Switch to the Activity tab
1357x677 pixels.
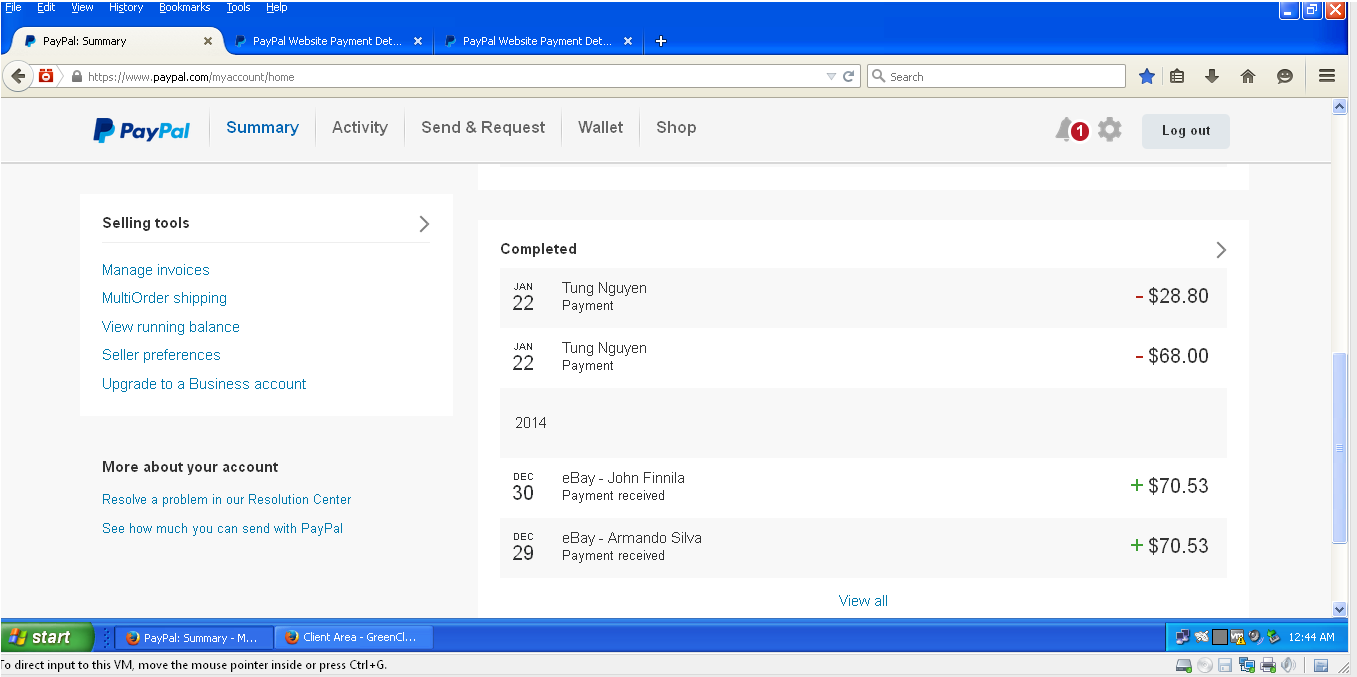click(x=359, y=128)
